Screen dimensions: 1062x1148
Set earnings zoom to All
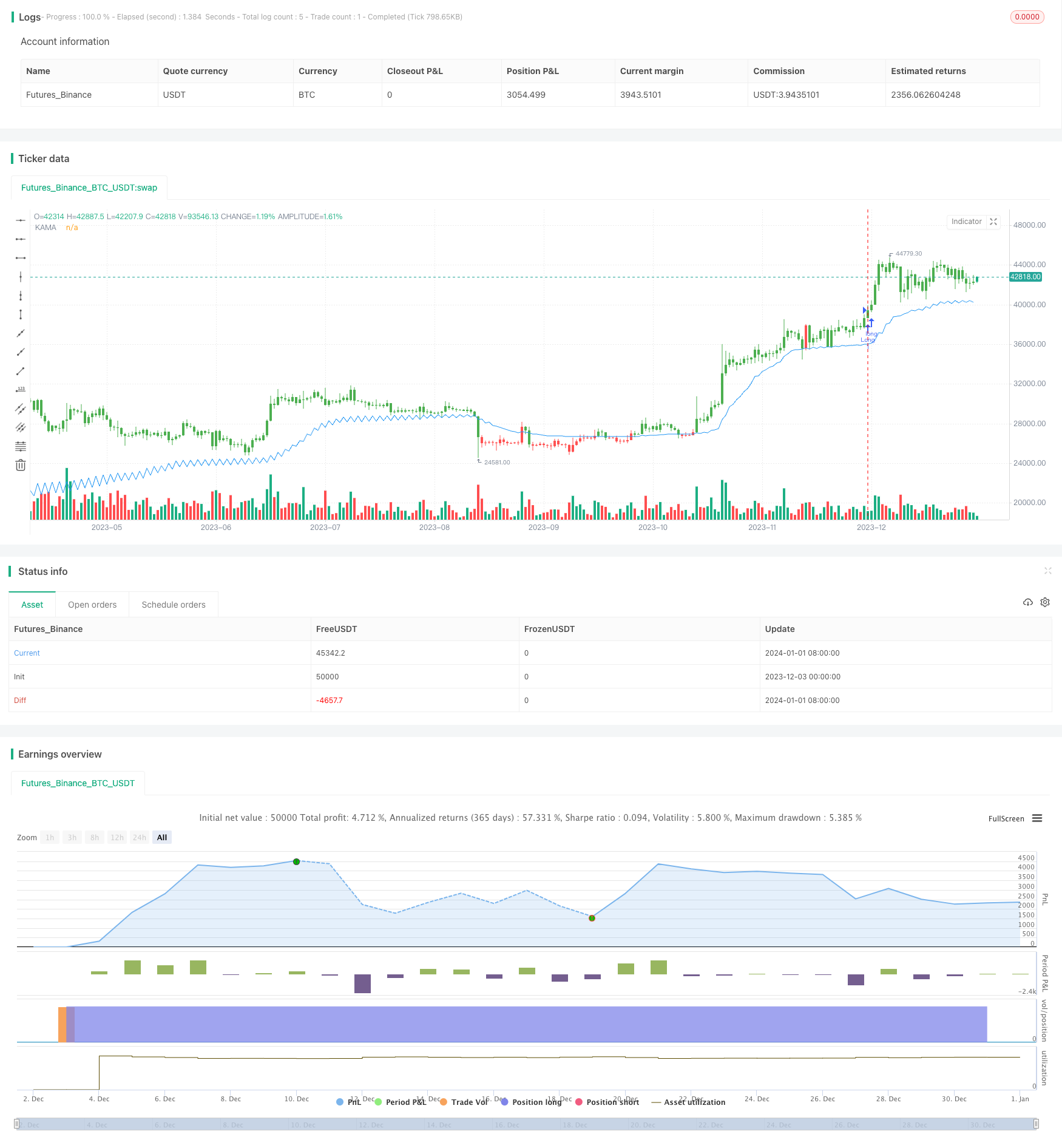[162, 837]
